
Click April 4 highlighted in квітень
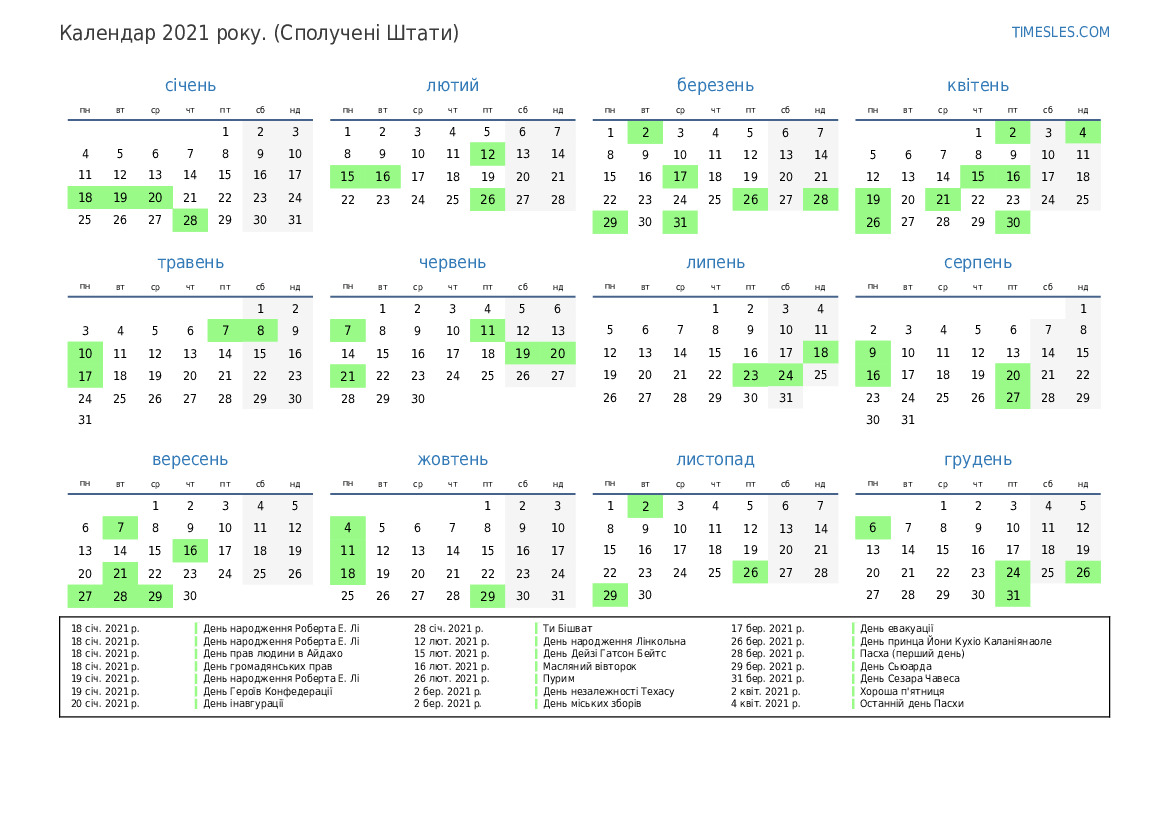coord(1082,132)
